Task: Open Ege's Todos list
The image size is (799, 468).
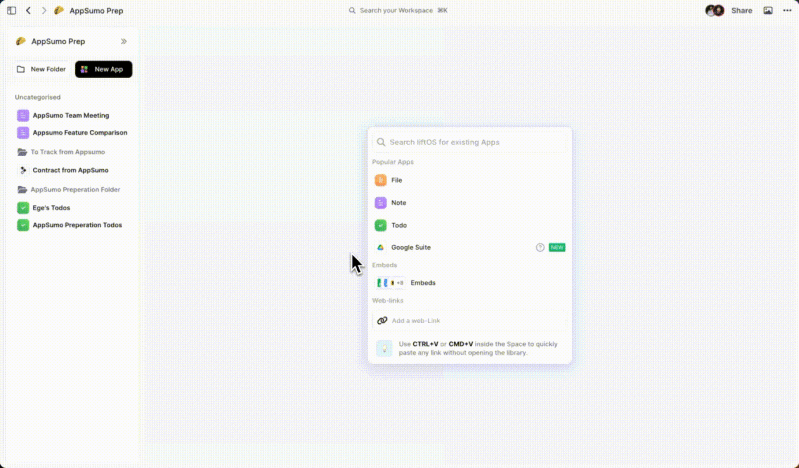Action: point(44,207)
